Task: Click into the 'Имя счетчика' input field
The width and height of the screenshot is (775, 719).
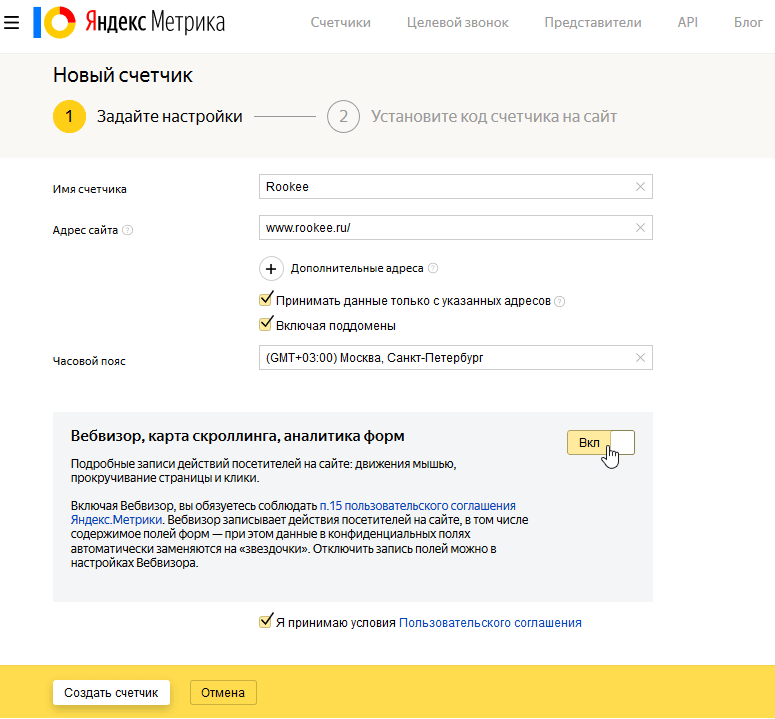Action: 445,187
